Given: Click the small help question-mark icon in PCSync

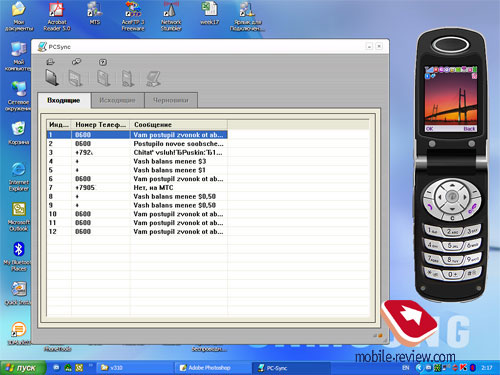Looking at the screenshot, I should (103, 62).
